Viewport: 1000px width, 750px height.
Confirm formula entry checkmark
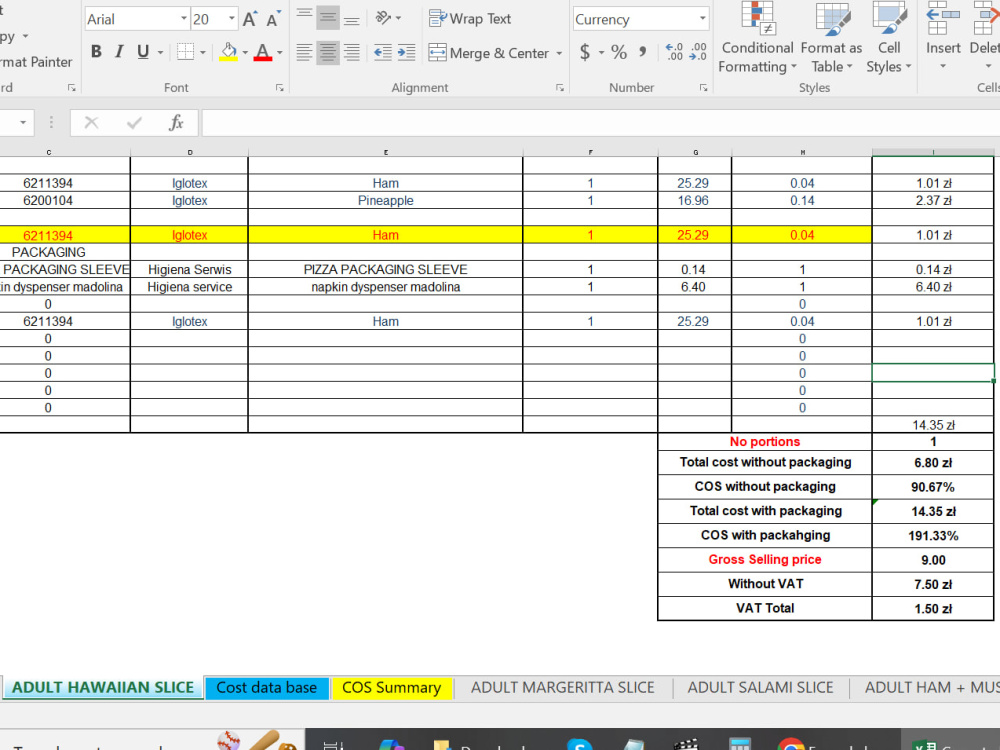point(134,122)
